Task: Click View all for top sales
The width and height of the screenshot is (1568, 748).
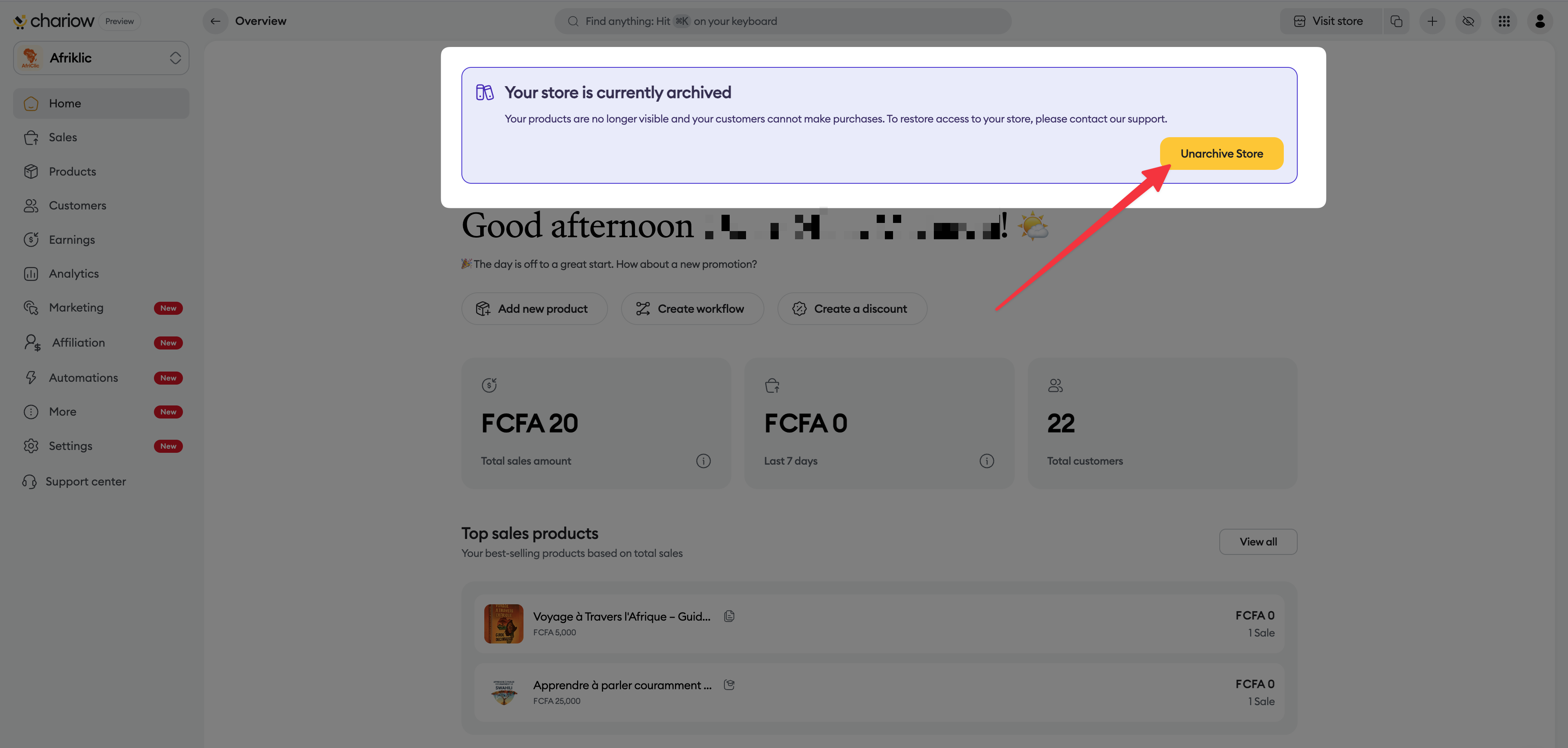Action: coord(1258,542)
